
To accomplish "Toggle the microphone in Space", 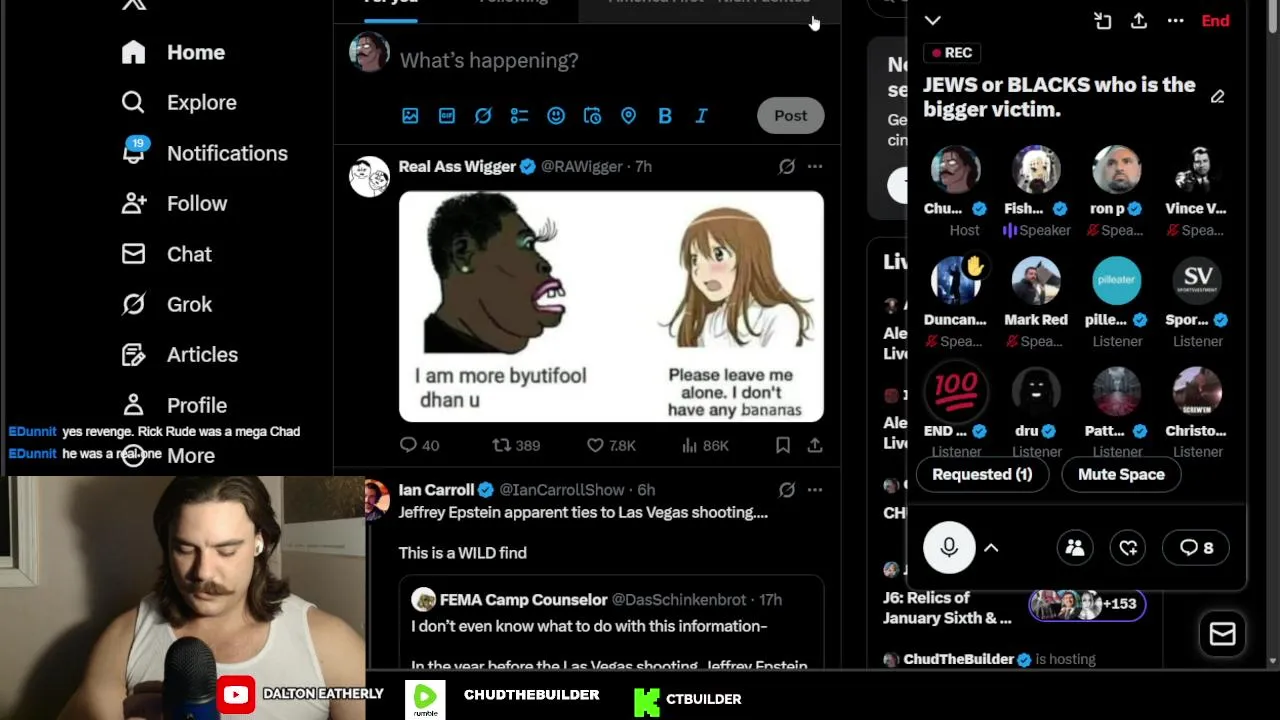I will 949,547.
